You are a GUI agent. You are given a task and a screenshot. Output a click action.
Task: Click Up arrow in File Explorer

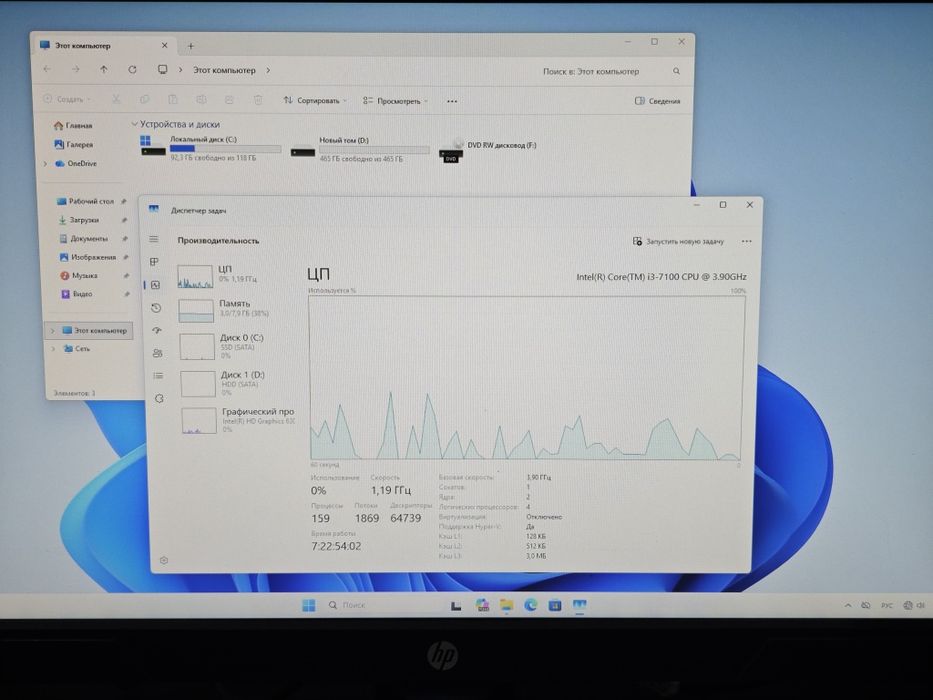pyautogui.click(x=104, y=70)
